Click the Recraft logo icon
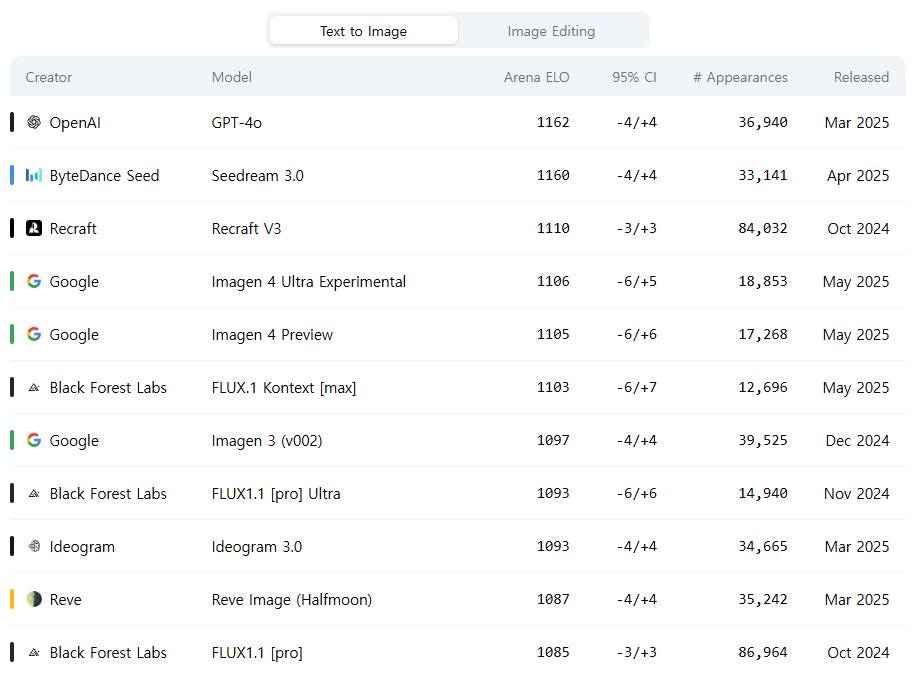The image size is (918, 674). 34,228
